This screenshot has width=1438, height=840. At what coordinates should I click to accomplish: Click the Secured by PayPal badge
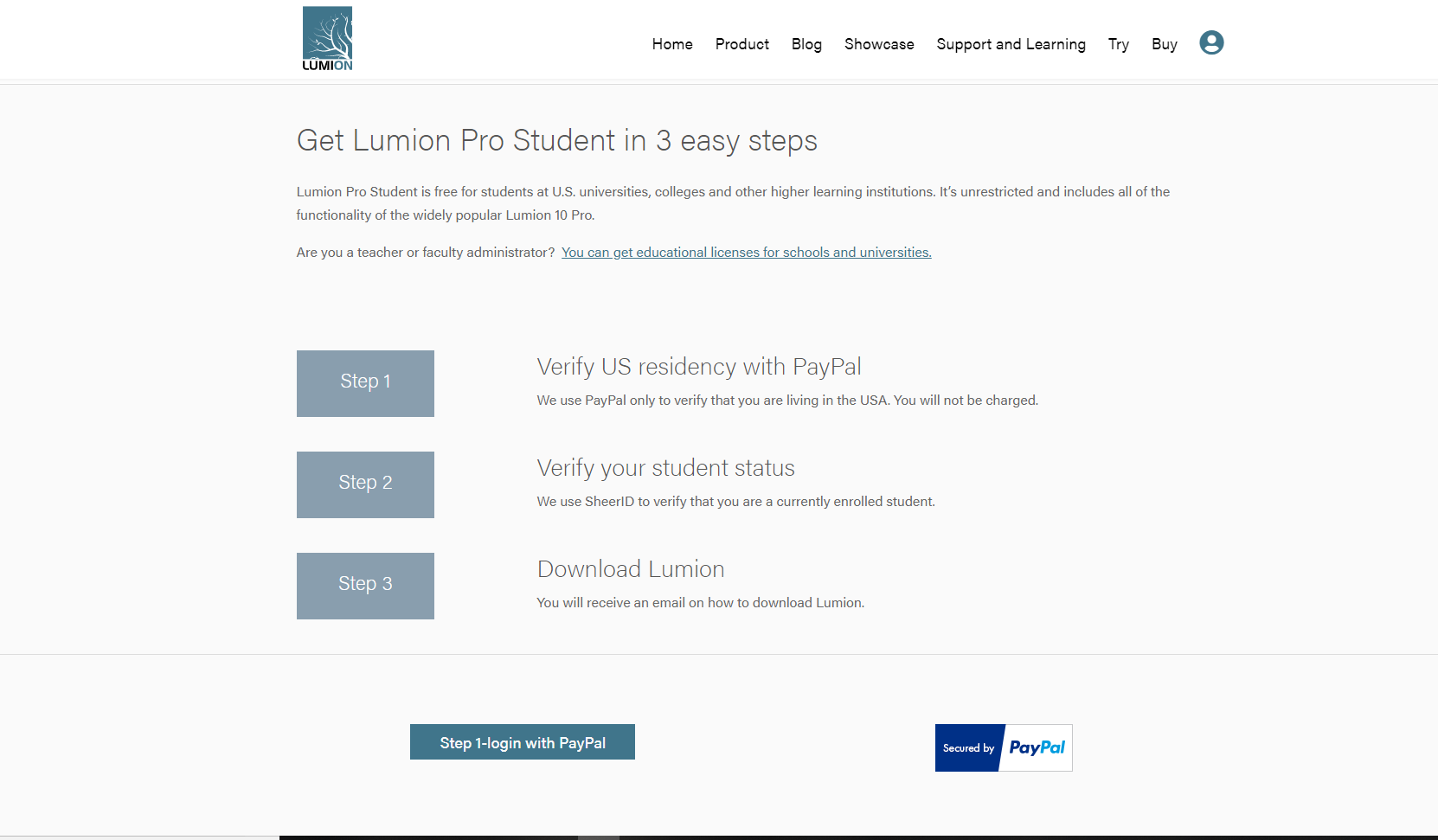(1004, 747)
